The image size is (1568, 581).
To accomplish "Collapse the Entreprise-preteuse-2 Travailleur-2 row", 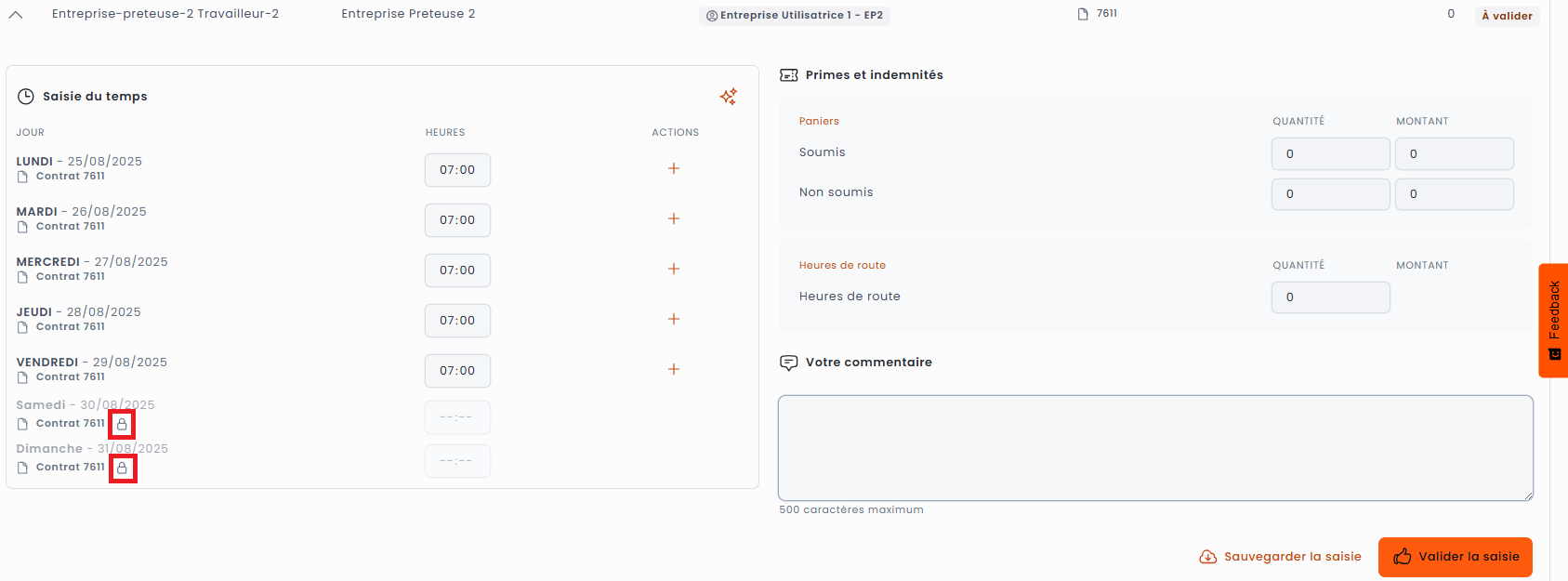I will coord(16,15).
